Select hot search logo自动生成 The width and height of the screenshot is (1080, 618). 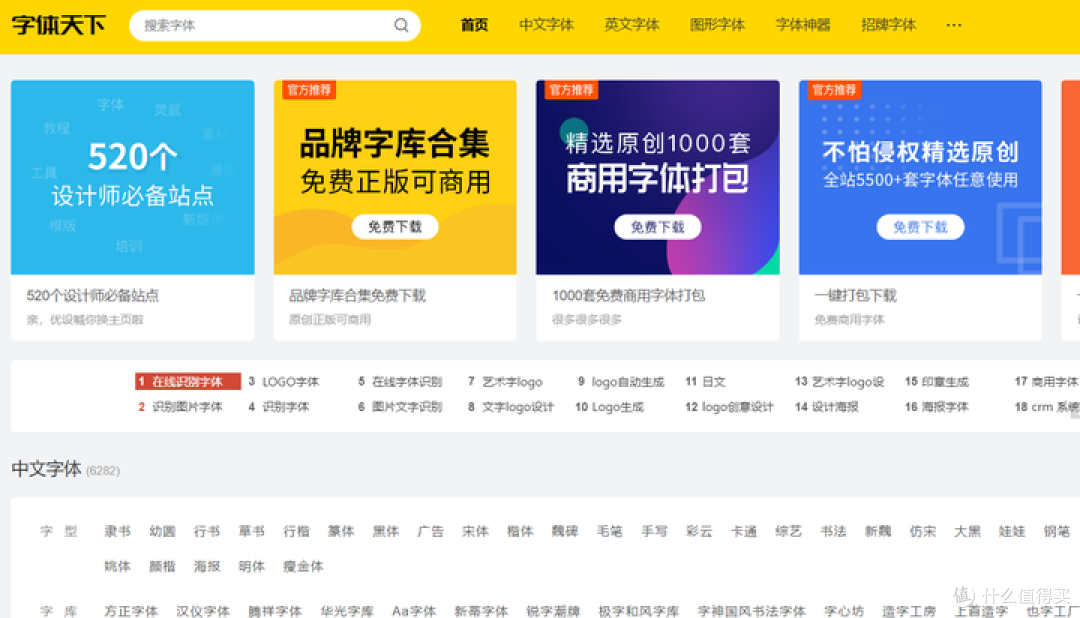point(627,382)
